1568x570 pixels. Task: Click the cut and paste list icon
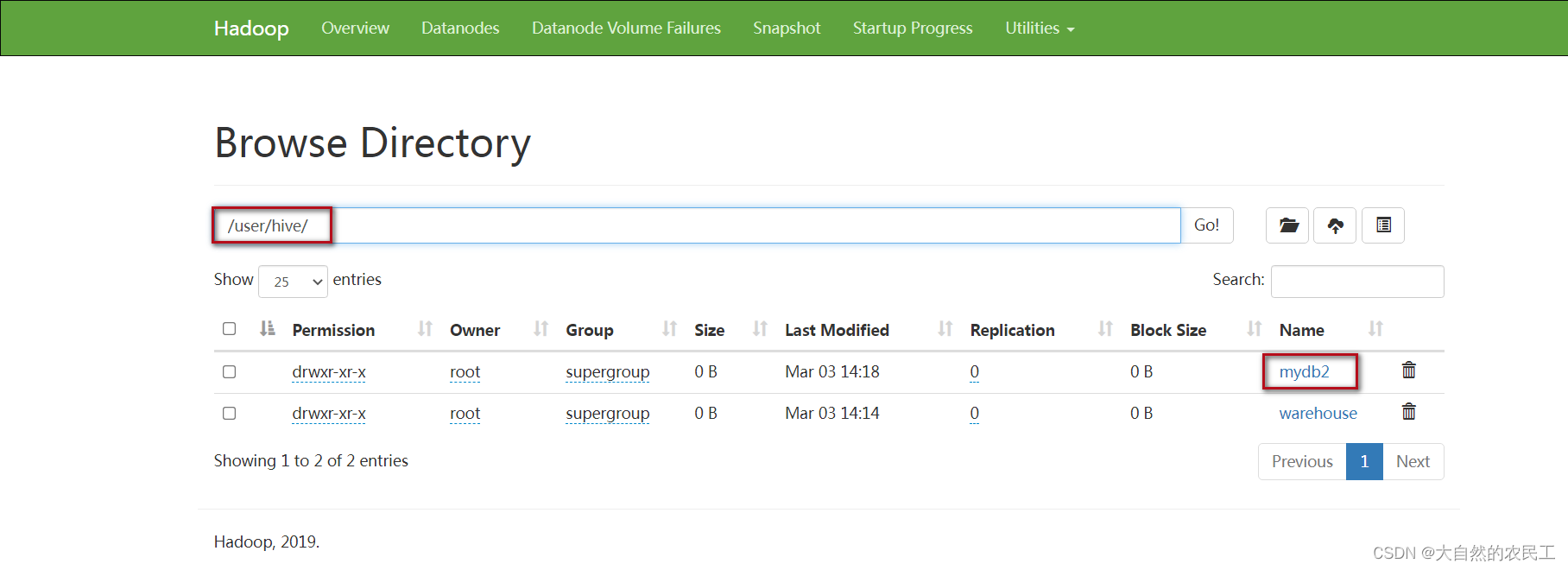click(1383, 225)
